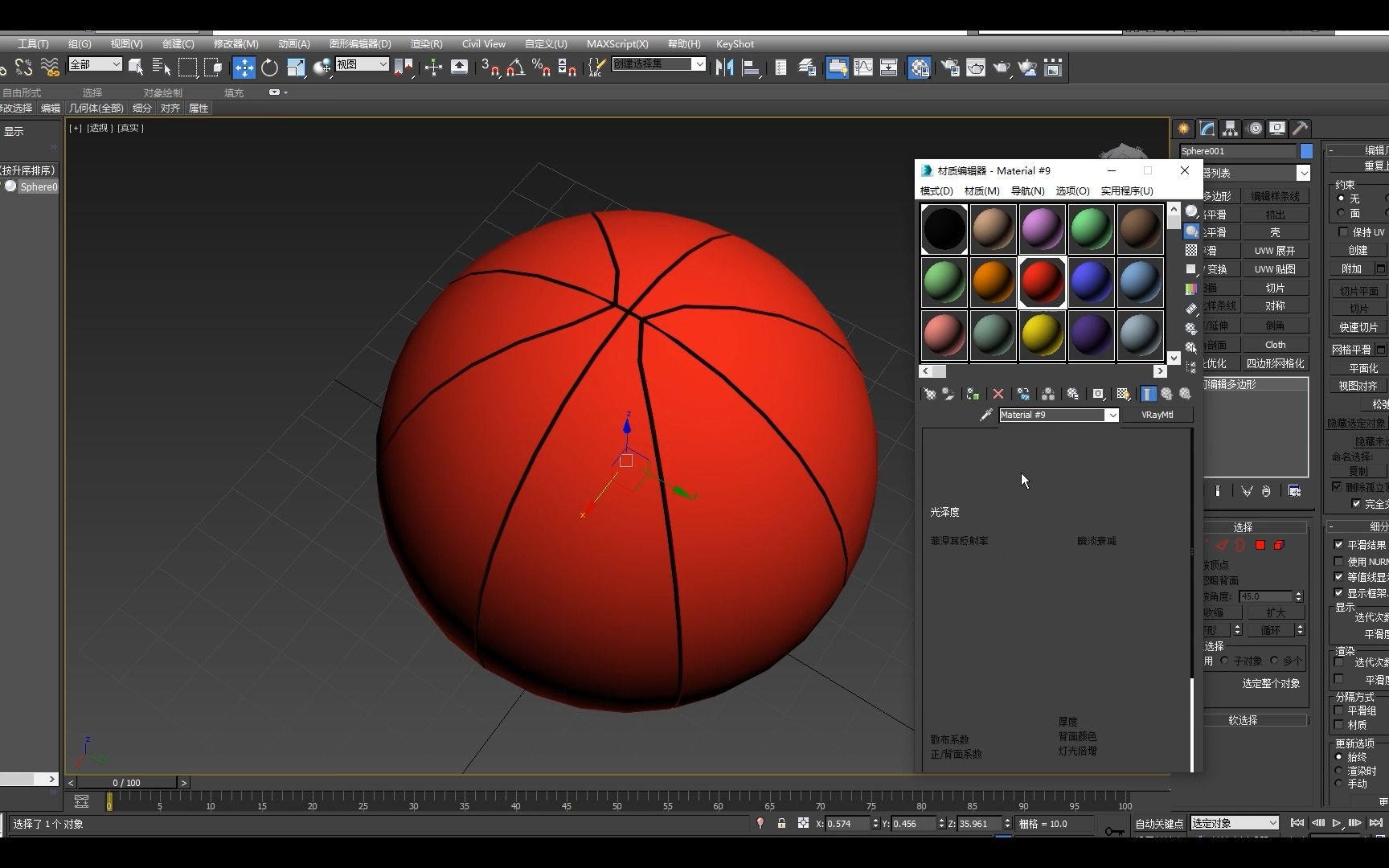Activate the Select and Rotate tool
This screenshot has width=1389, height=868.
269,68
